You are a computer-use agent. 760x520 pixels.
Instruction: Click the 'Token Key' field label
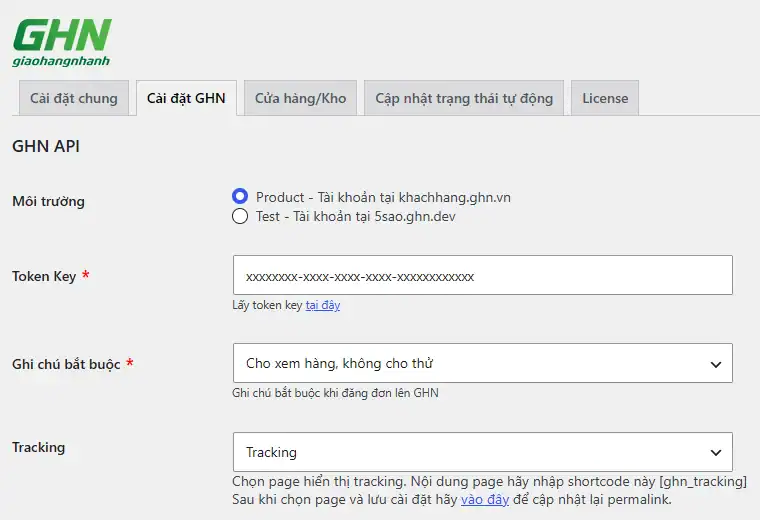tap(44, 276)
